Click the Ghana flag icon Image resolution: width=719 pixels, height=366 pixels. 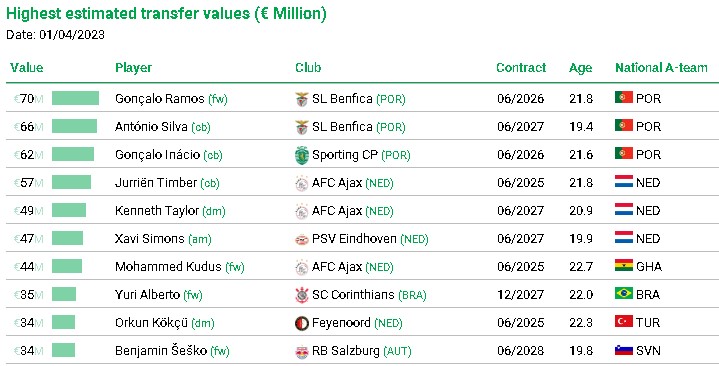[x=624, y=266]
